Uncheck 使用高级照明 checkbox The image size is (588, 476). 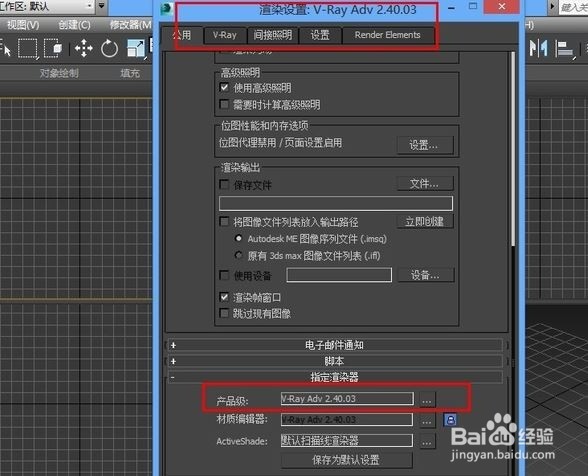224,87
